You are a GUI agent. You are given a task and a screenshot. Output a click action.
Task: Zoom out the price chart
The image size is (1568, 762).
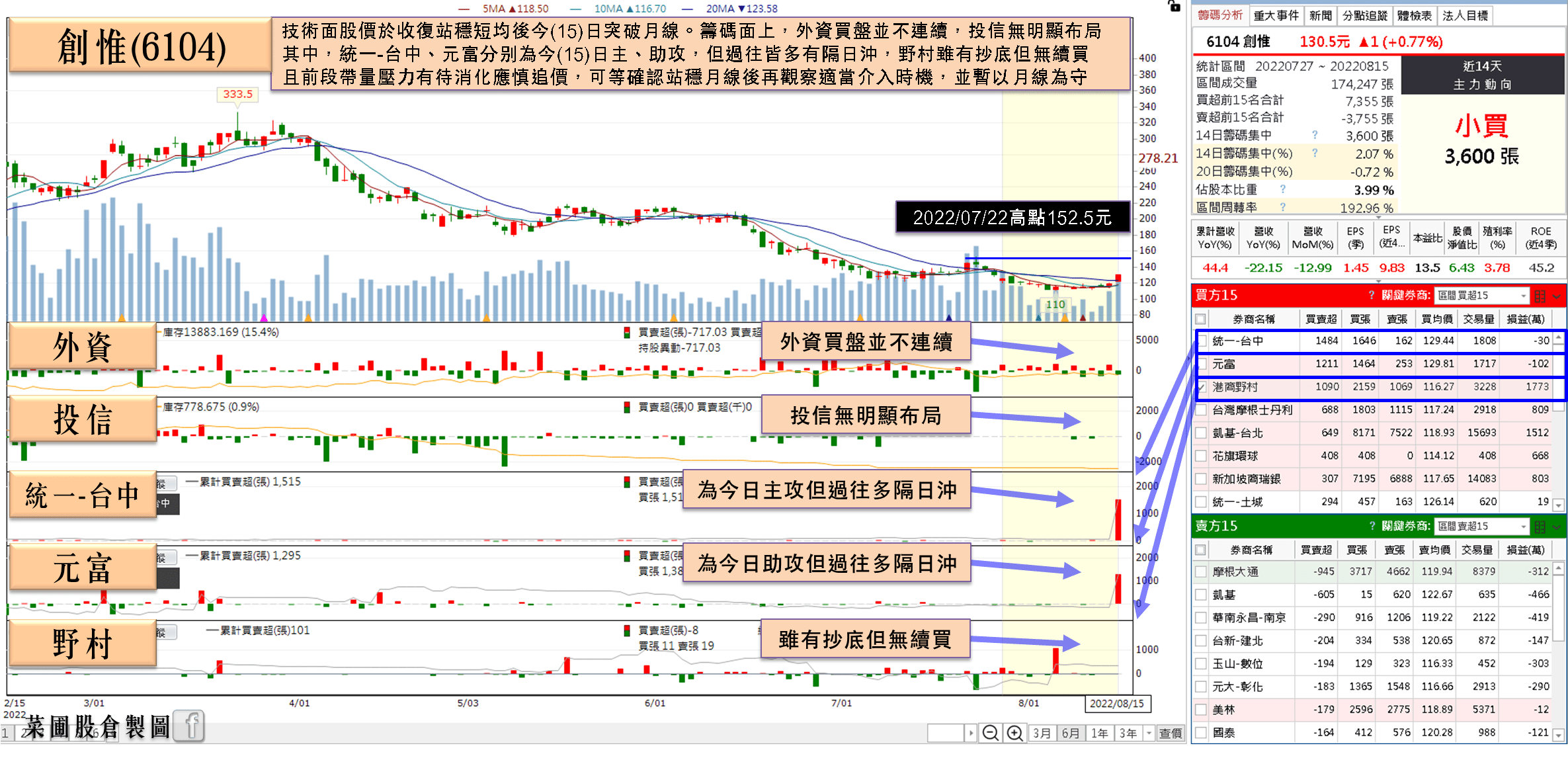[990, 733]
